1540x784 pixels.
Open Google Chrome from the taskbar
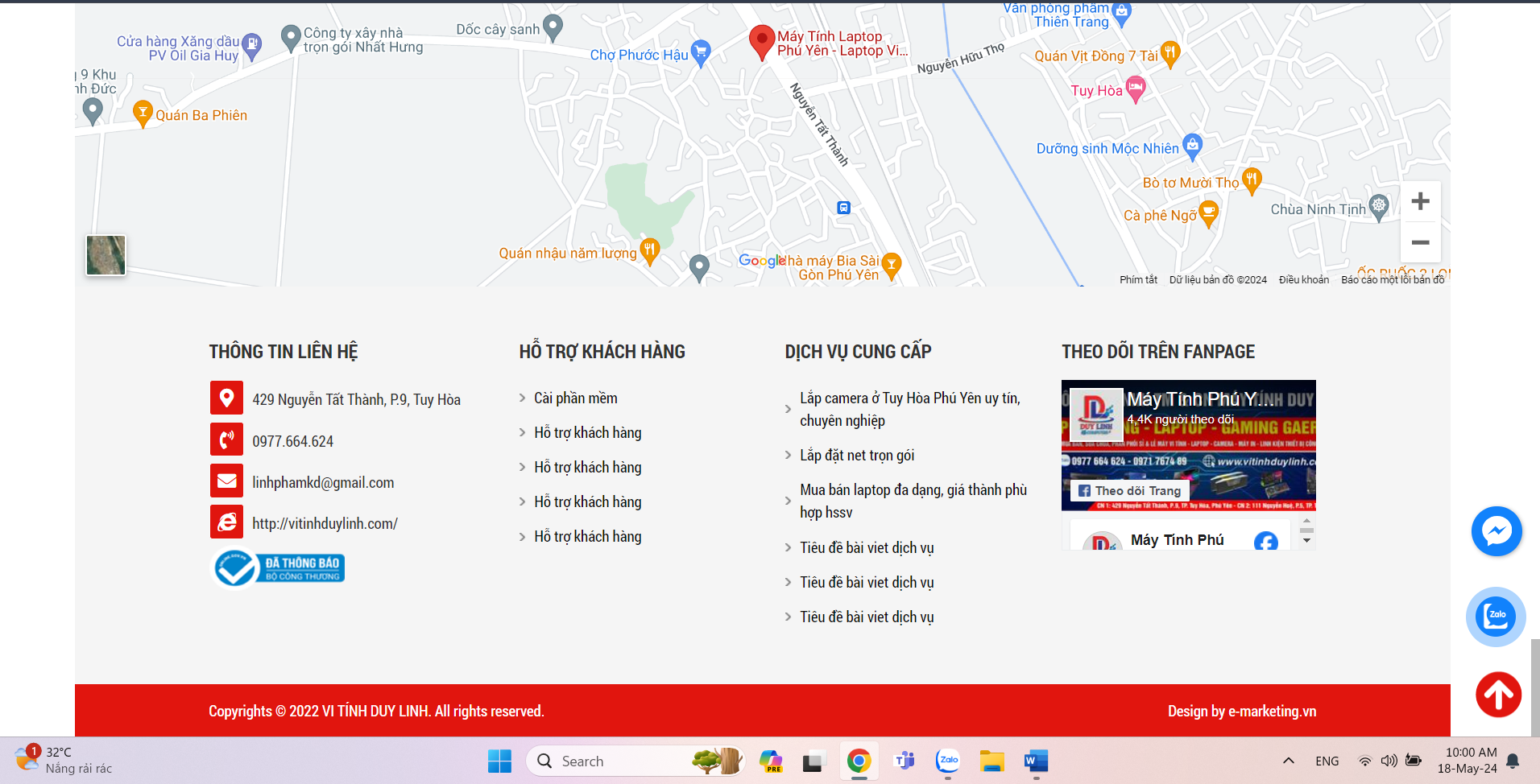click(x=859, y=761)
